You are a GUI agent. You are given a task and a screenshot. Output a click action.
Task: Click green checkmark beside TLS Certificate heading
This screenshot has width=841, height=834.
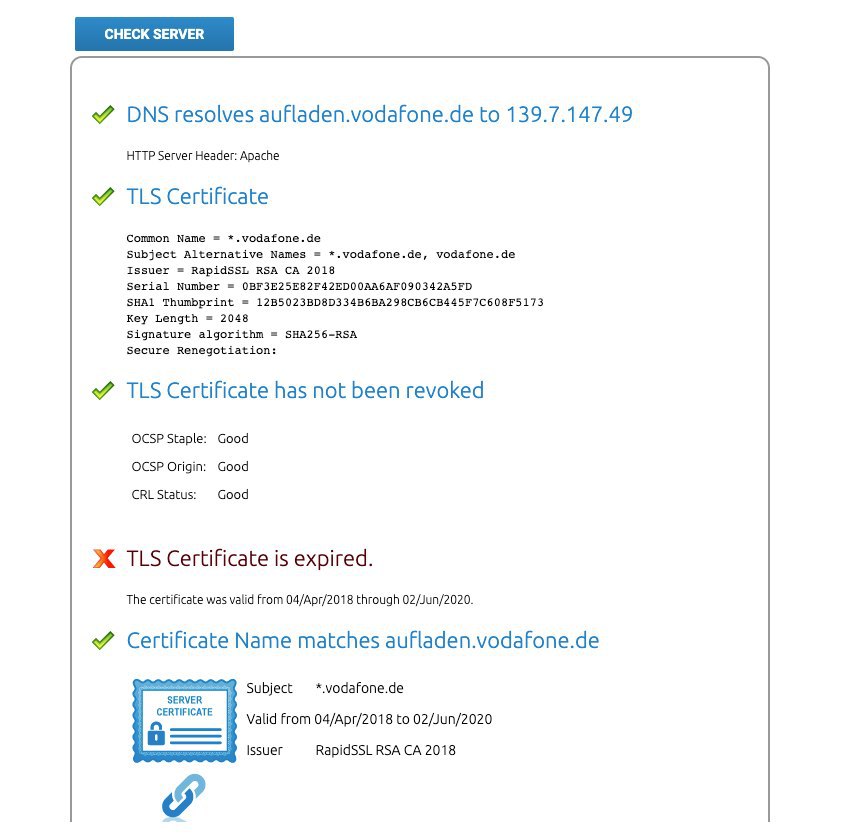[103, 196]
